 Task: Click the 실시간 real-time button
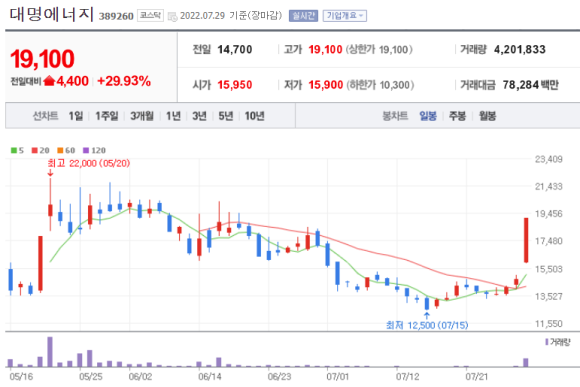[x=303, y=16]
